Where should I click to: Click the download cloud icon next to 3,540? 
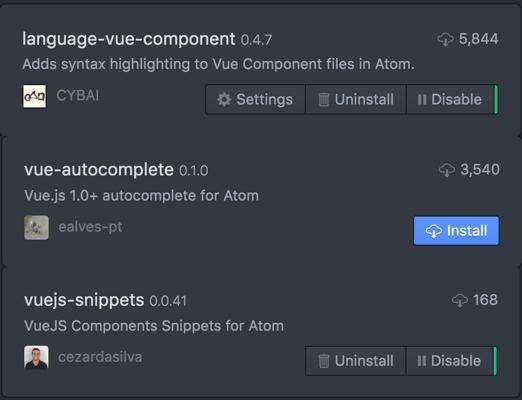point(447,170)
